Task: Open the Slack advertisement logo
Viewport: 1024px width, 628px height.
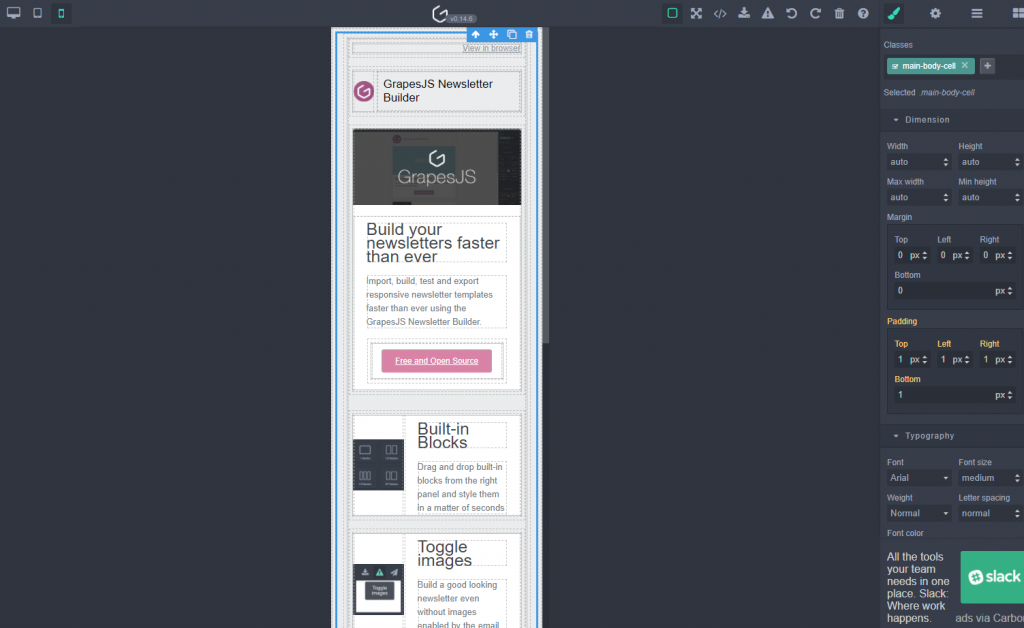Action: pyautogui.click(x=993, y=577)
